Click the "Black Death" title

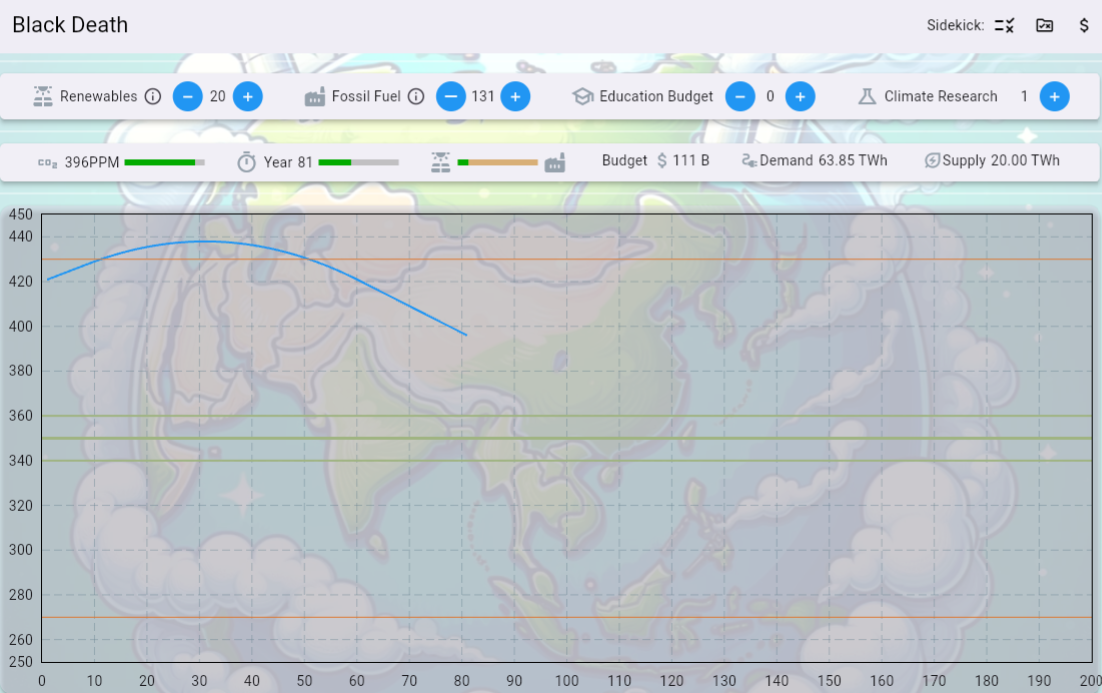tap(70, 25)
